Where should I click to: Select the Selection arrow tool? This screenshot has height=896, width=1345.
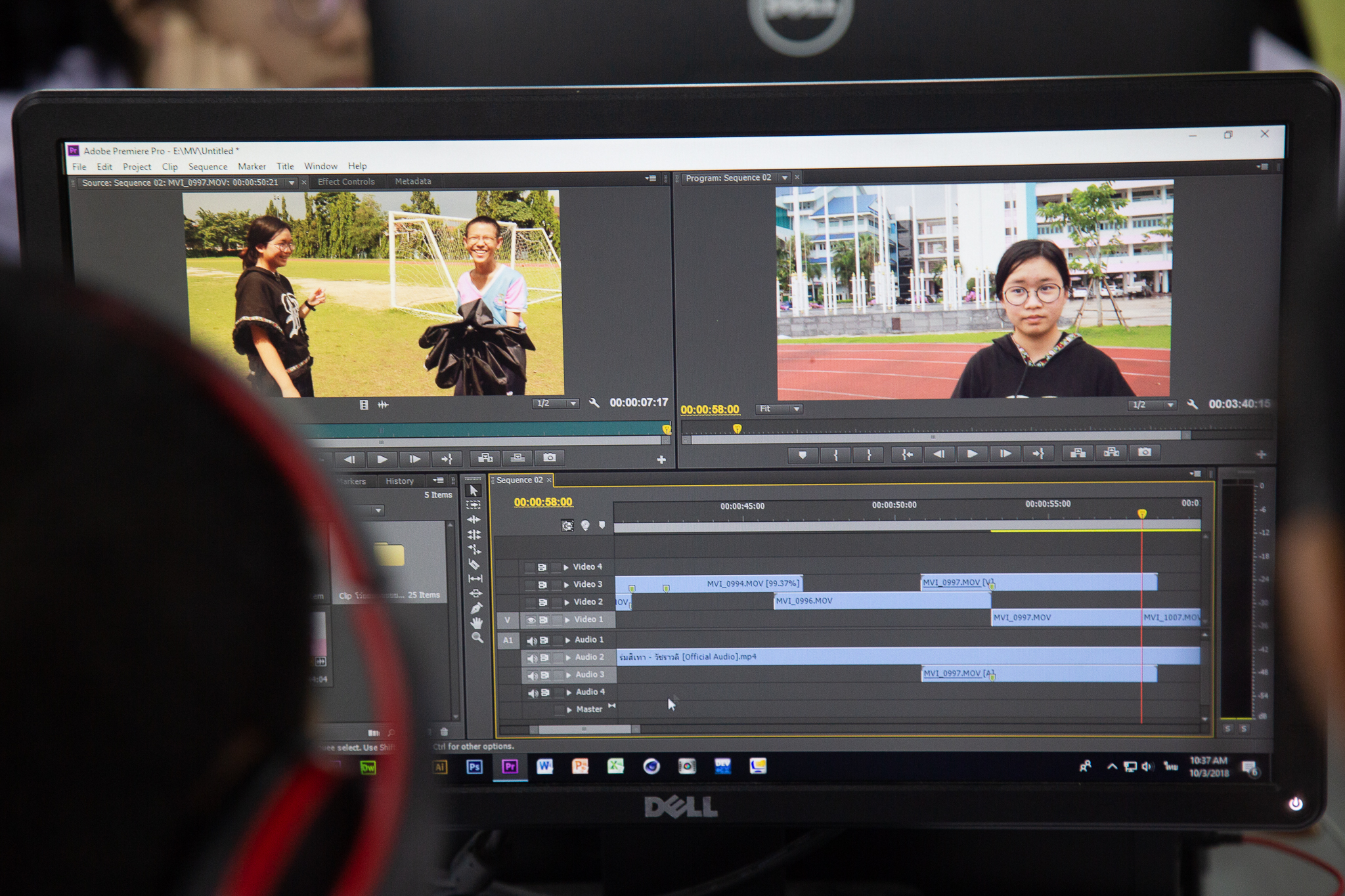pyautogui.click(x=474, y=490)
